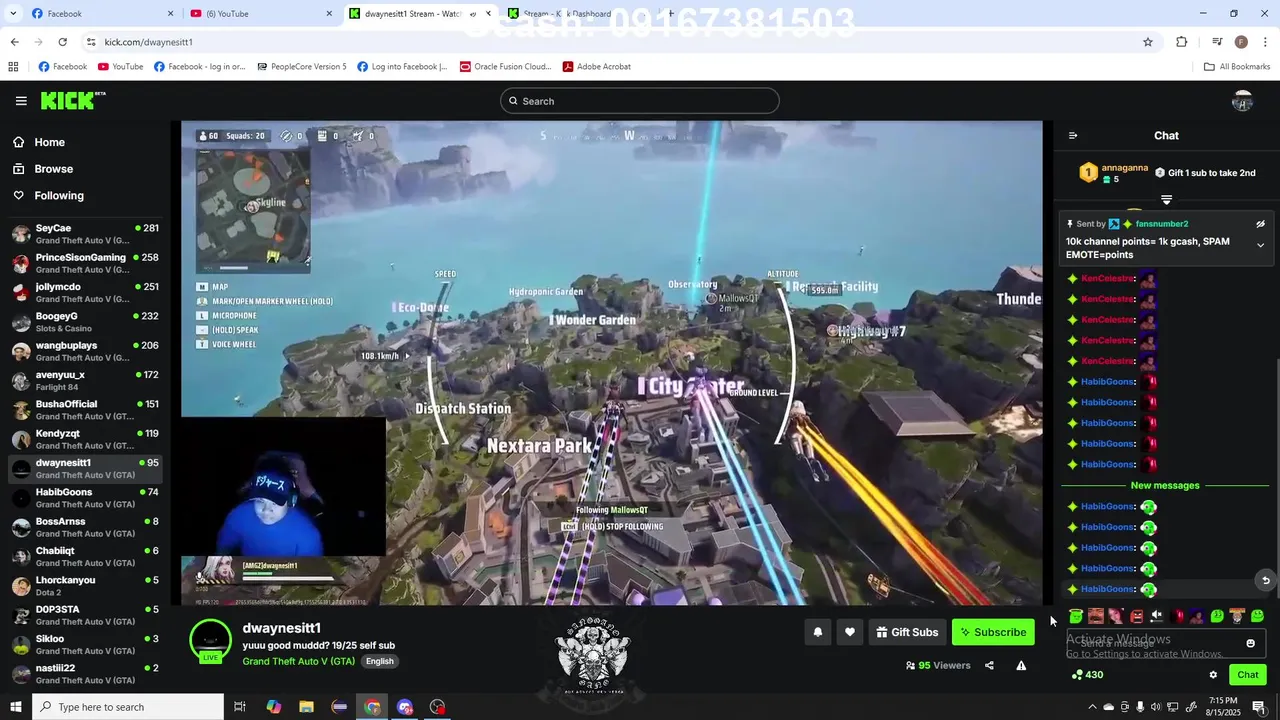Screen dimensions: 1280x720
Task: Hide the pinned message with eye-slash icon
Action: 1260,224
